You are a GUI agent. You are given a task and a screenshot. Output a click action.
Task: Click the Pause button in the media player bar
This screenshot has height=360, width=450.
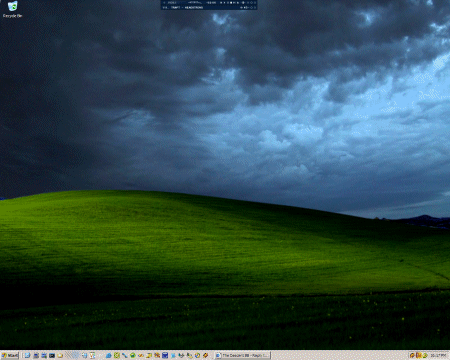click(x=228, y=3)
